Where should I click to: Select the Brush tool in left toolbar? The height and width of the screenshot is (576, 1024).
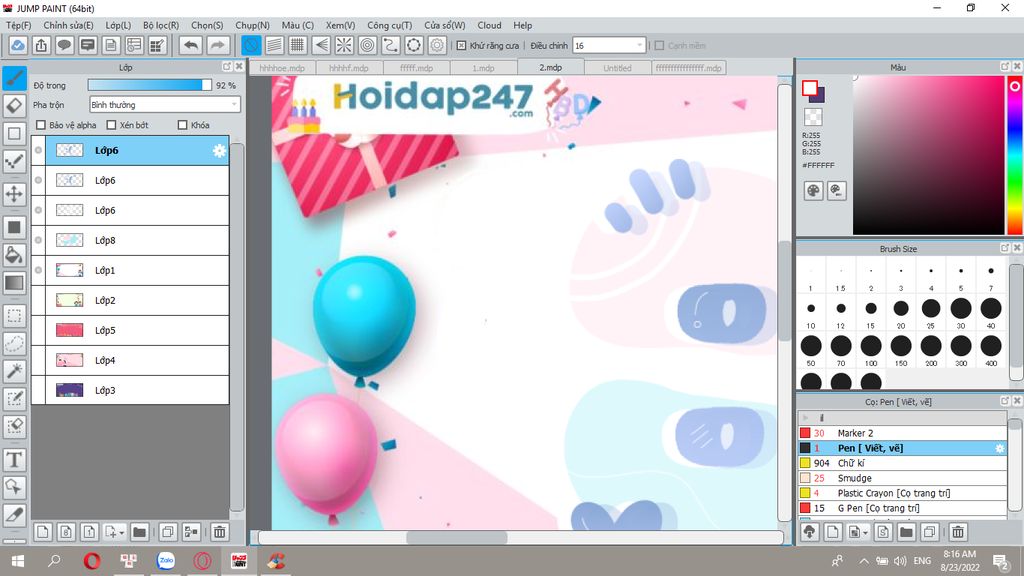(14, 78)
